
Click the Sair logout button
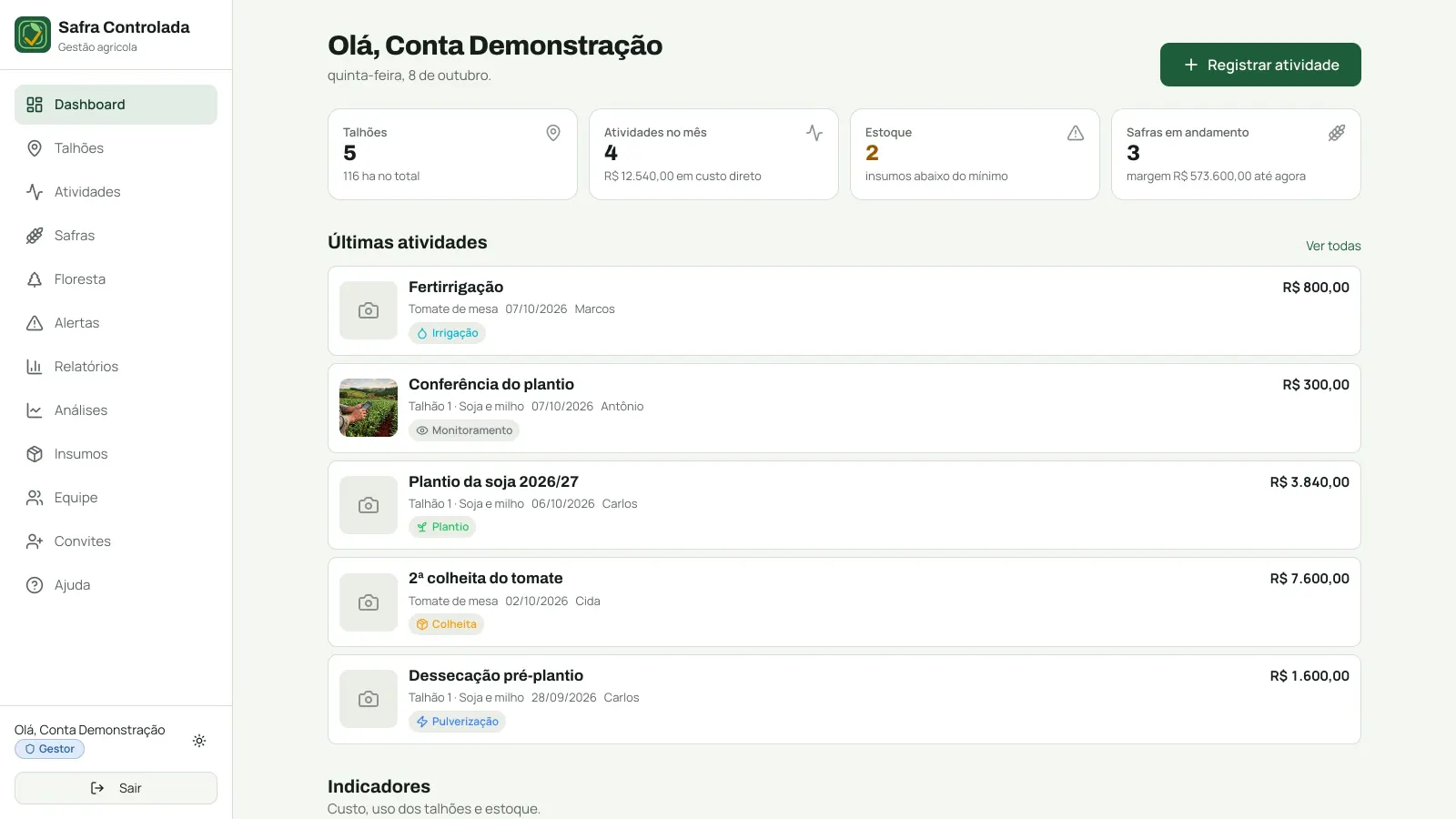click(116, 788)
